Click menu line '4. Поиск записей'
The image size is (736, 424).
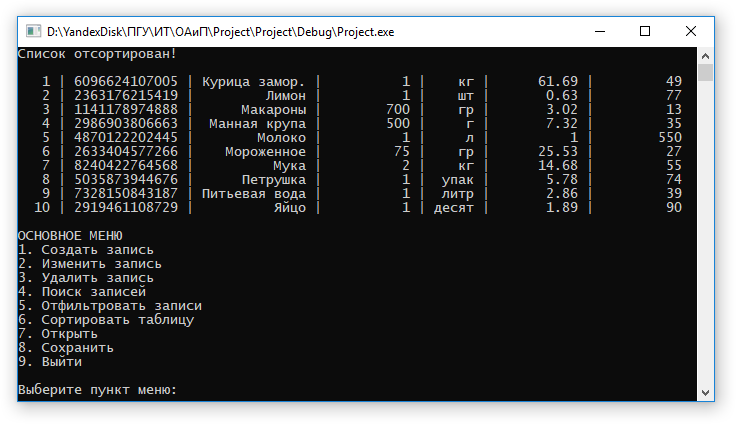click(x=82, y=292)
